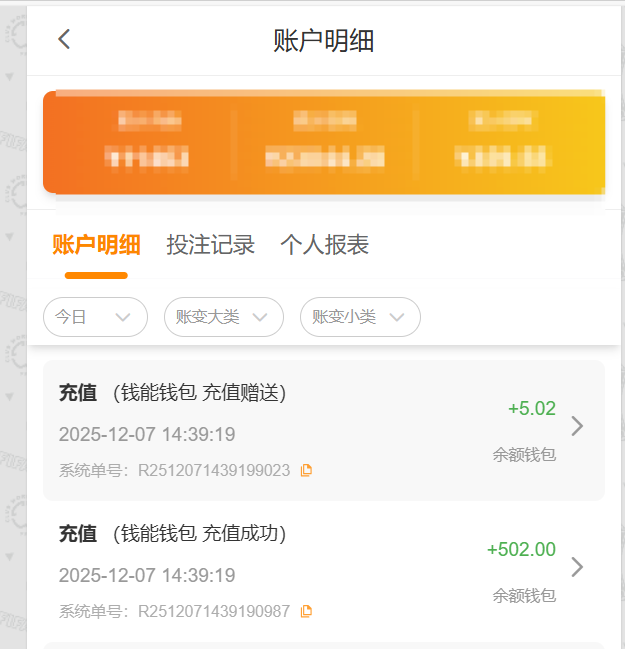Copy order number R2512071439199023
The width and height of the screenshot is (625, 649).
coord(307,470)
